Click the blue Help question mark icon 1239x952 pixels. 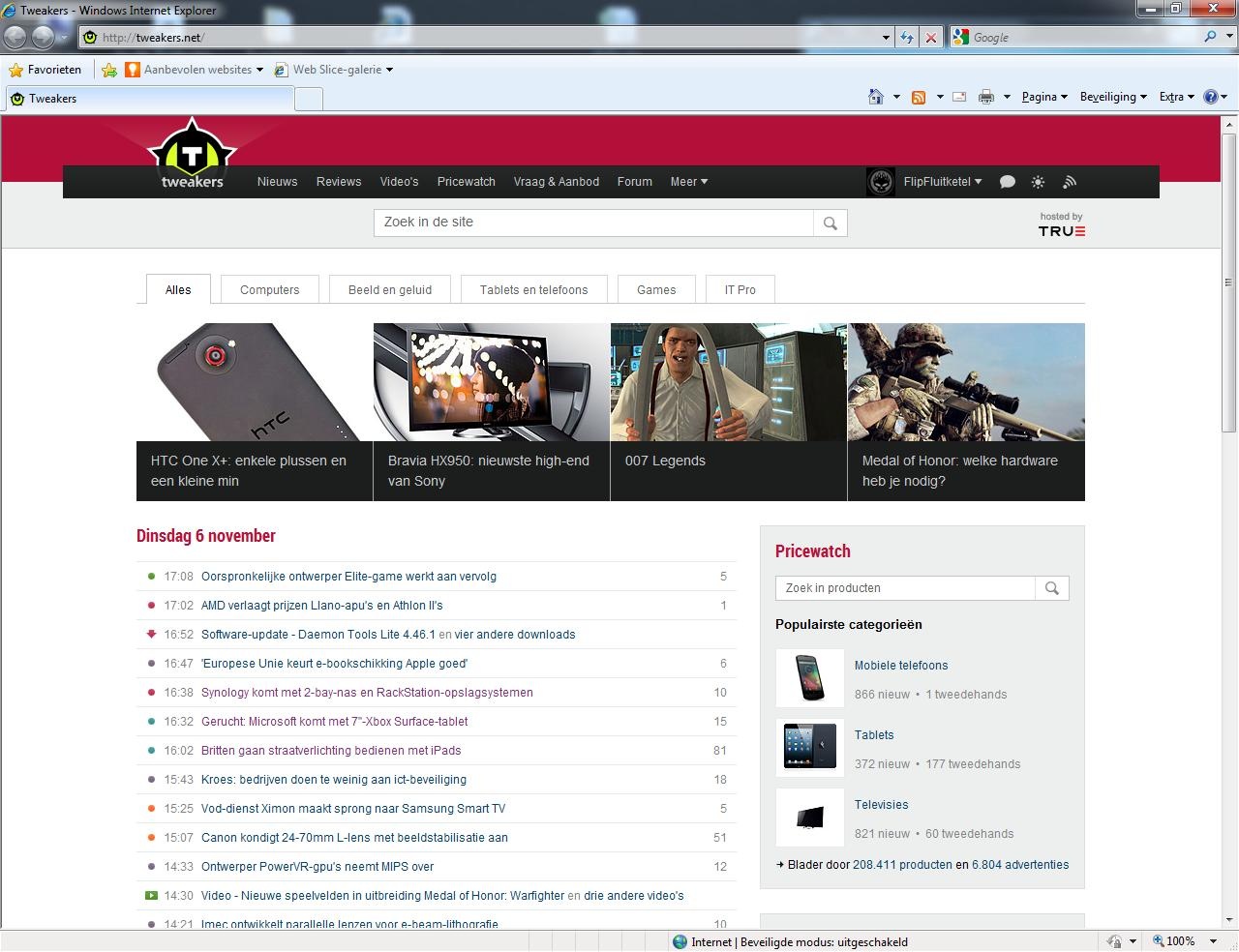1211,97
